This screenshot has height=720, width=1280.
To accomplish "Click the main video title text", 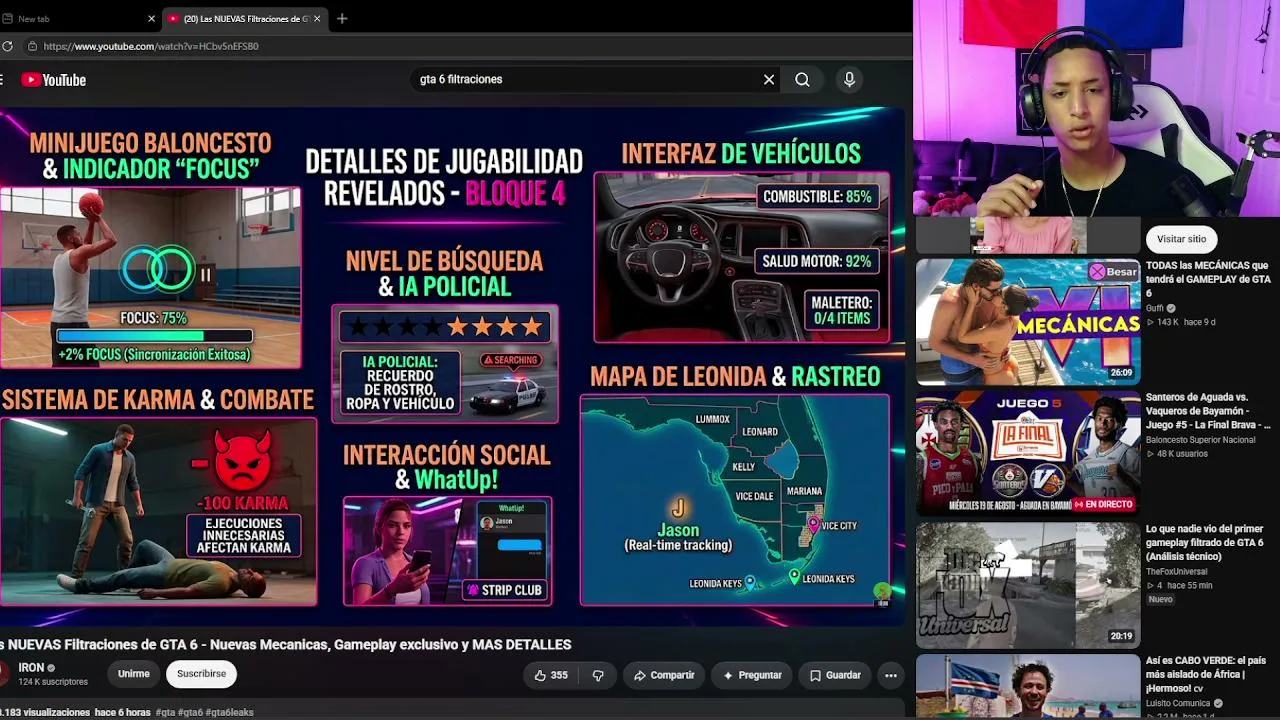I will (x=286, y=645).
